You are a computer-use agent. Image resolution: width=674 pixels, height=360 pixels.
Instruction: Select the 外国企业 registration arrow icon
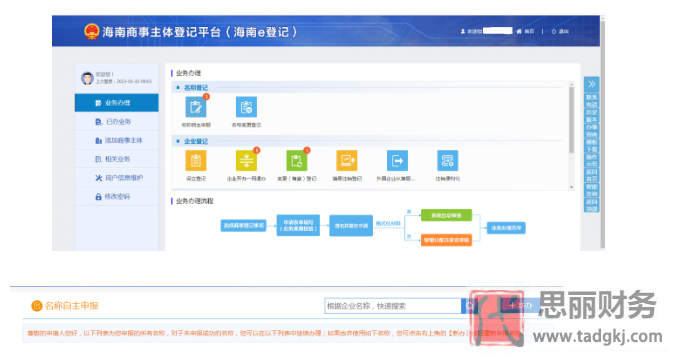(397, 161)
